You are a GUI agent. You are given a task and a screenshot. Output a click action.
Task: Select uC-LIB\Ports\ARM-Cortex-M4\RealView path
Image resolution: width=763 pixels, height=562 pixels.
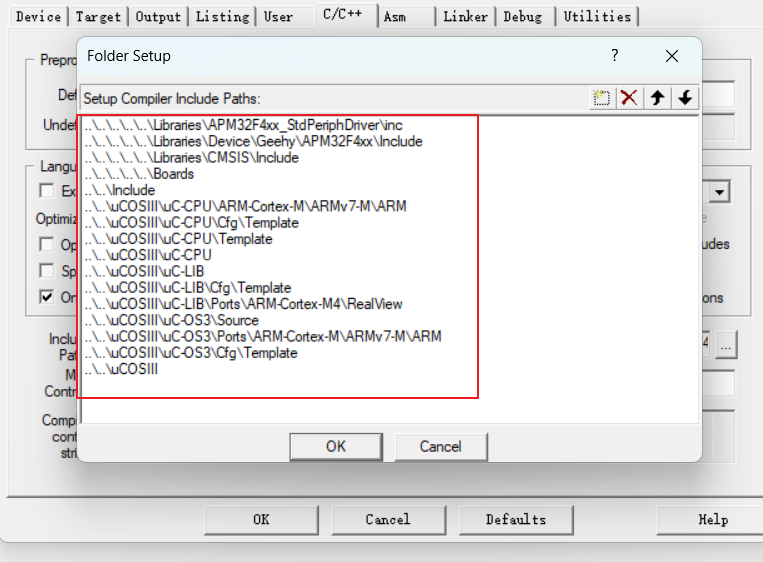point(243,304)
